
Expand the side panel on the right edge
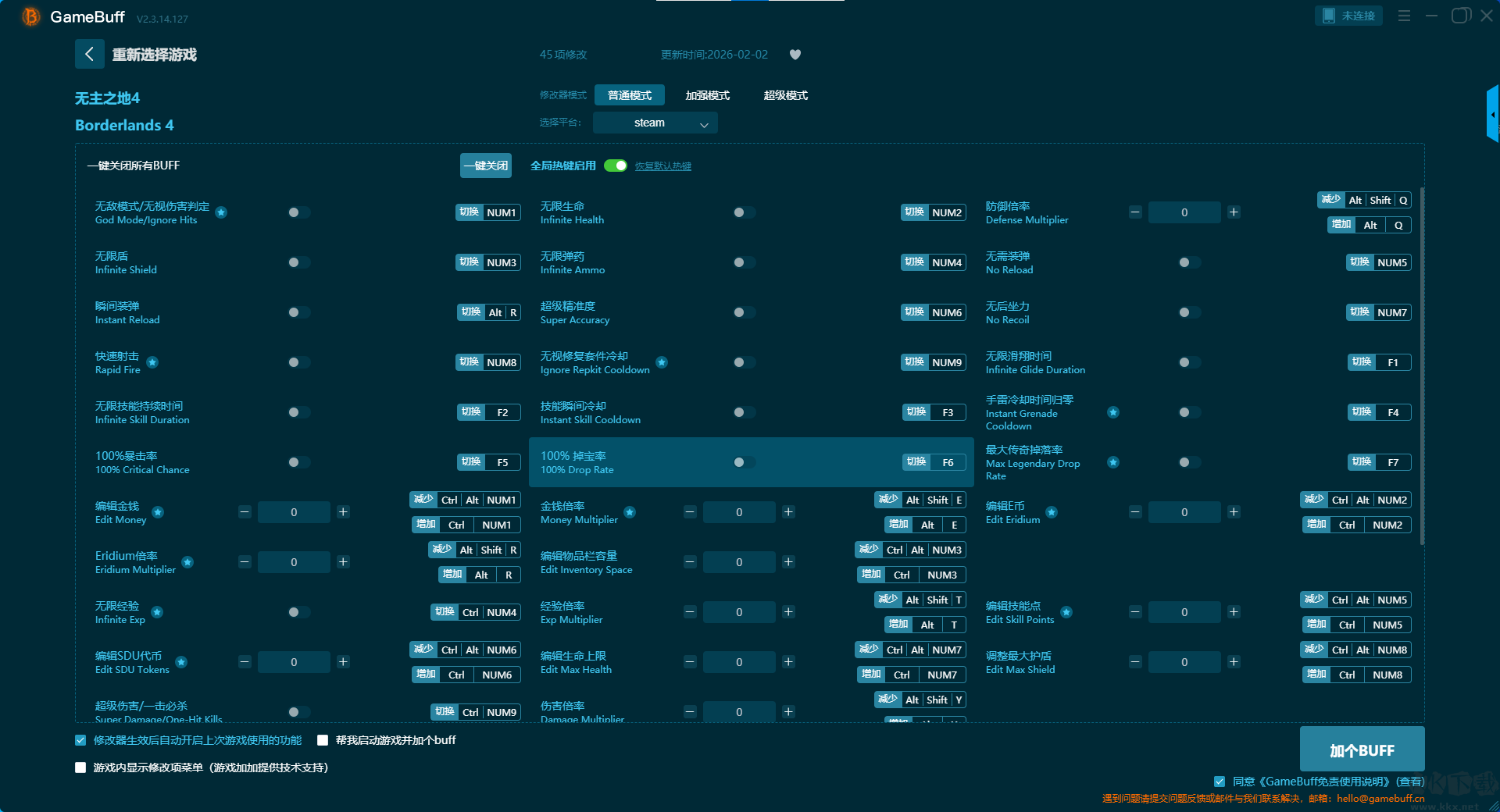click(1493, 114)
